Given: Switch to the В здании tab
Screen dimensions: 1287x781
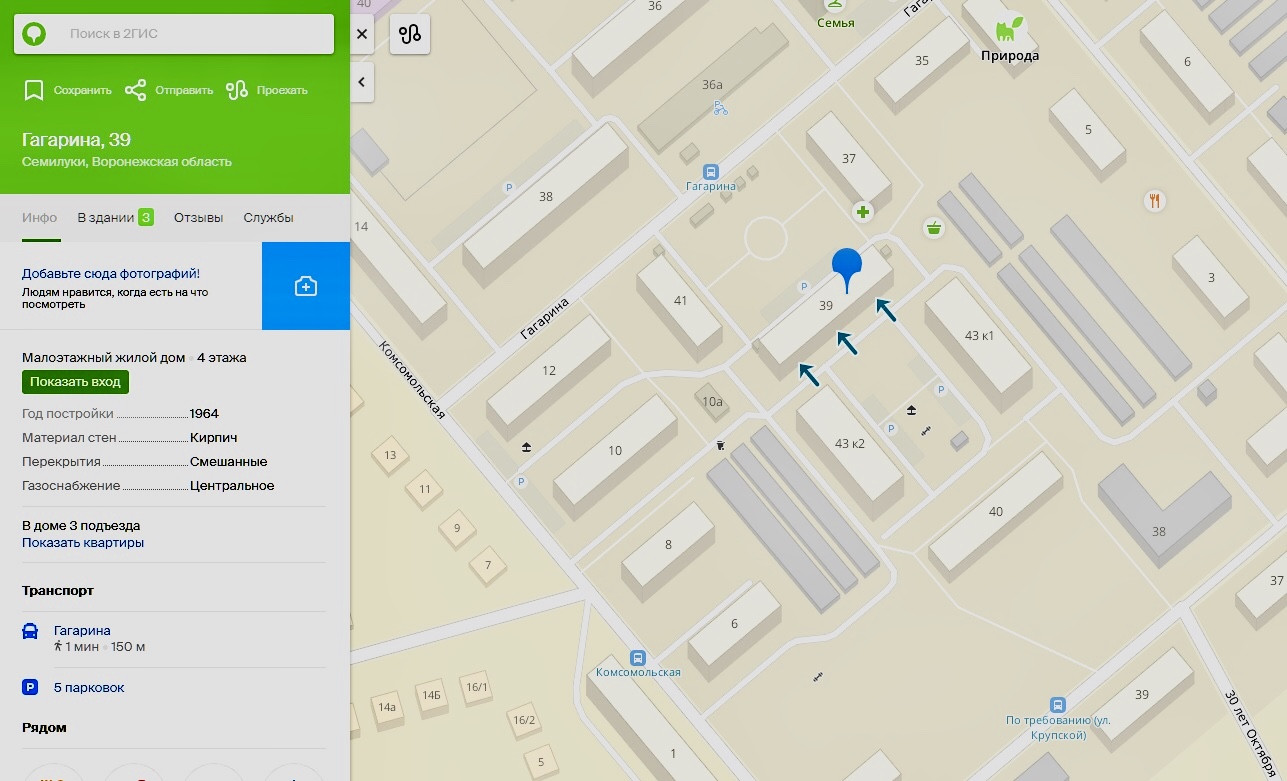Looking at the screenshot, I should pos(116,217).
